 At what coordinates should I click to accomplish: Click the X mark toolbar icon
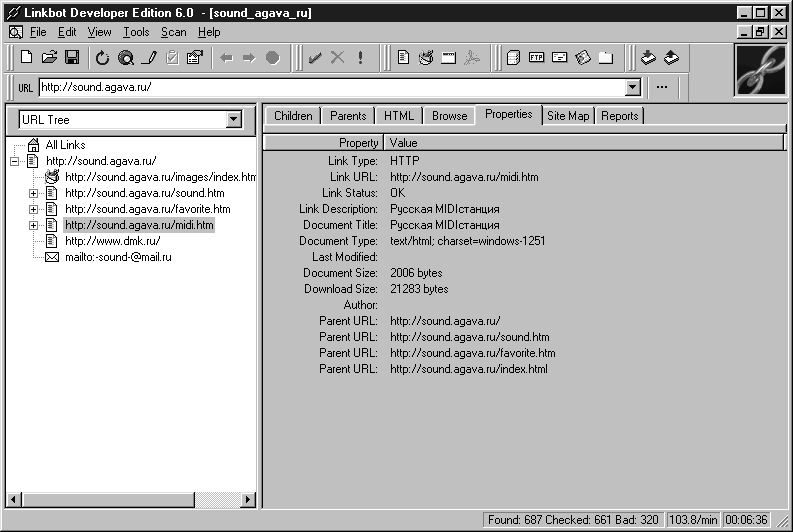337,58
